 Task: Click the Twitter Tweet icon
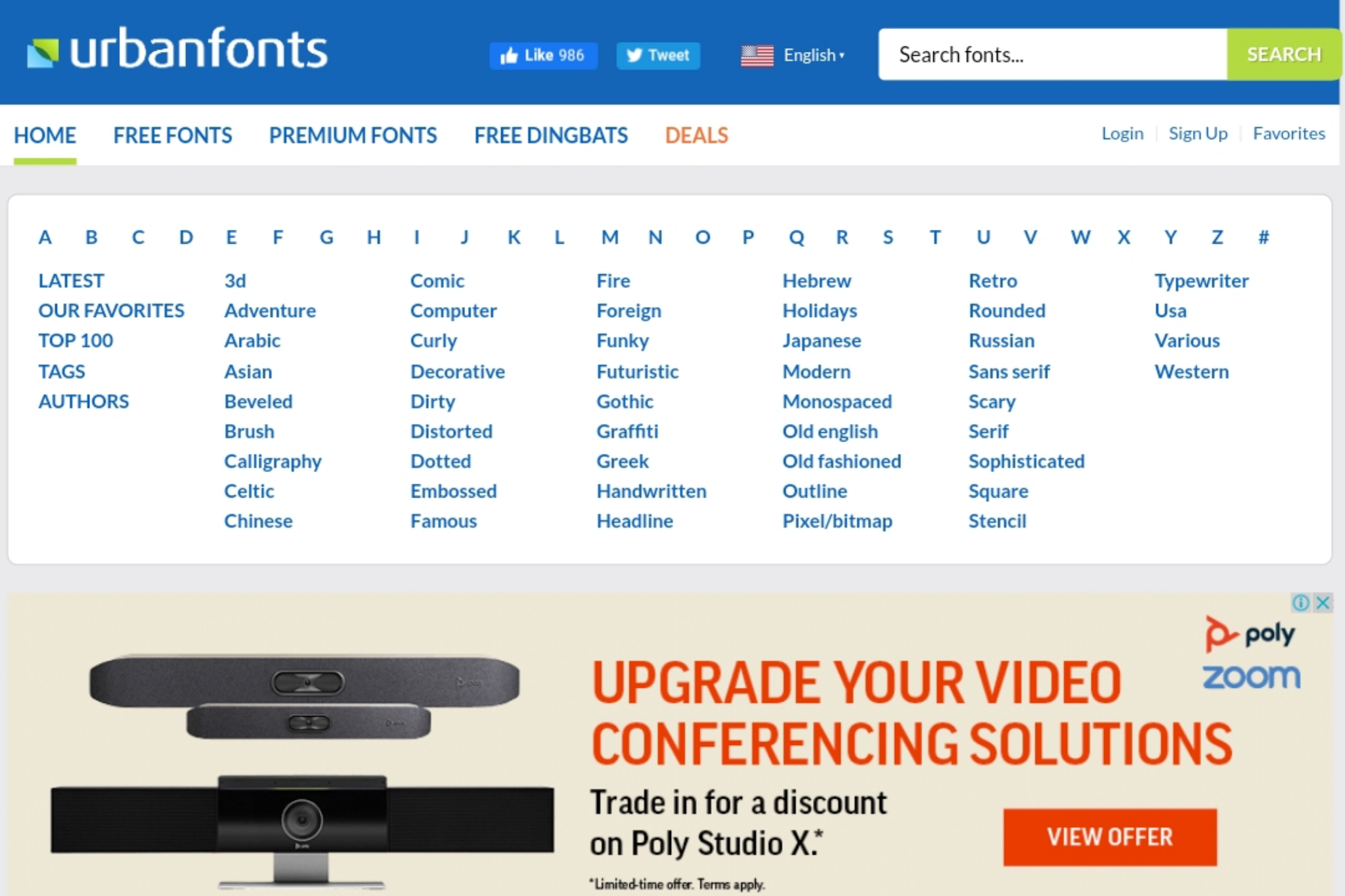[658, 54]
